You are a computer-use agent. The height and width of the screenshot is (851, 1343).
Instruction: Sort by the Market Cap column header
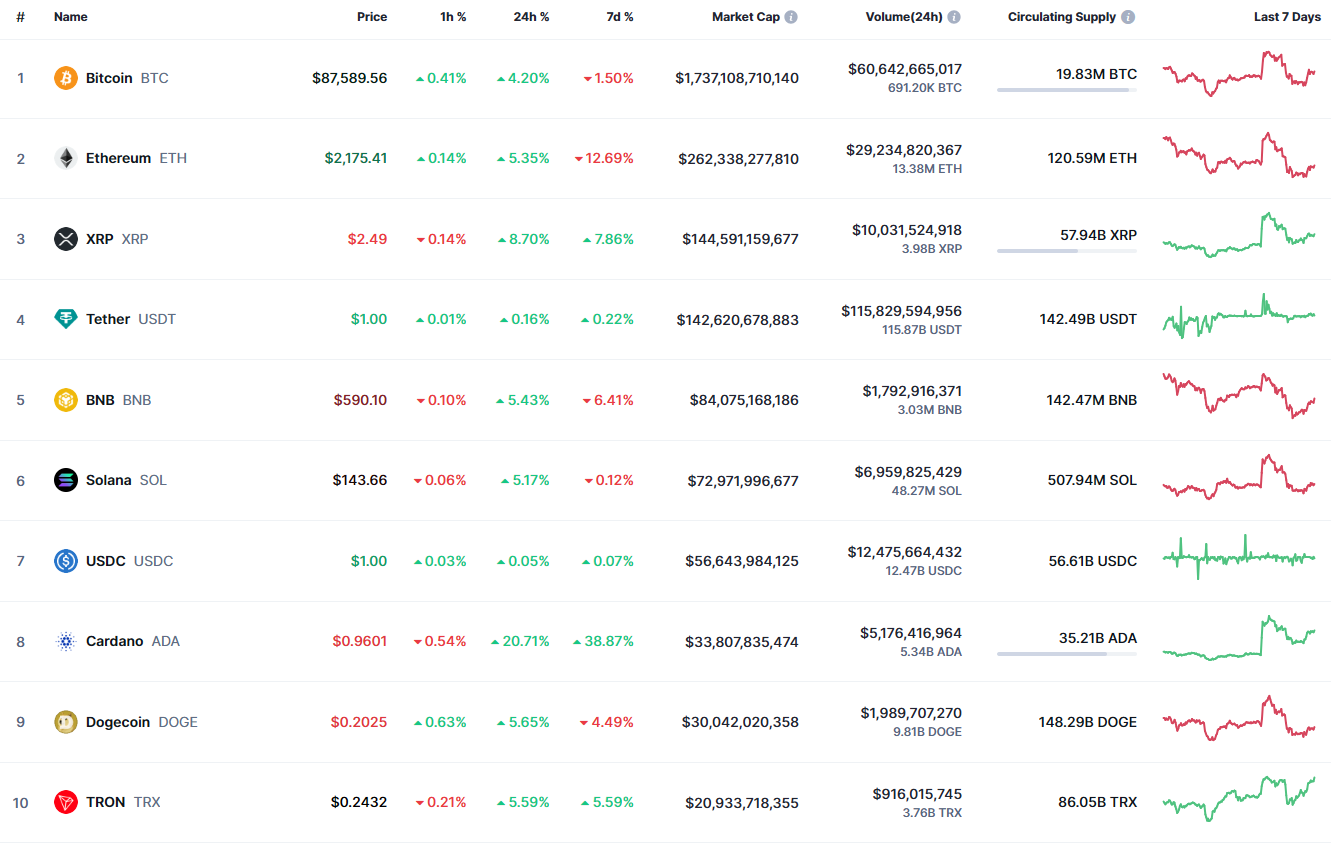coord(746,17)
